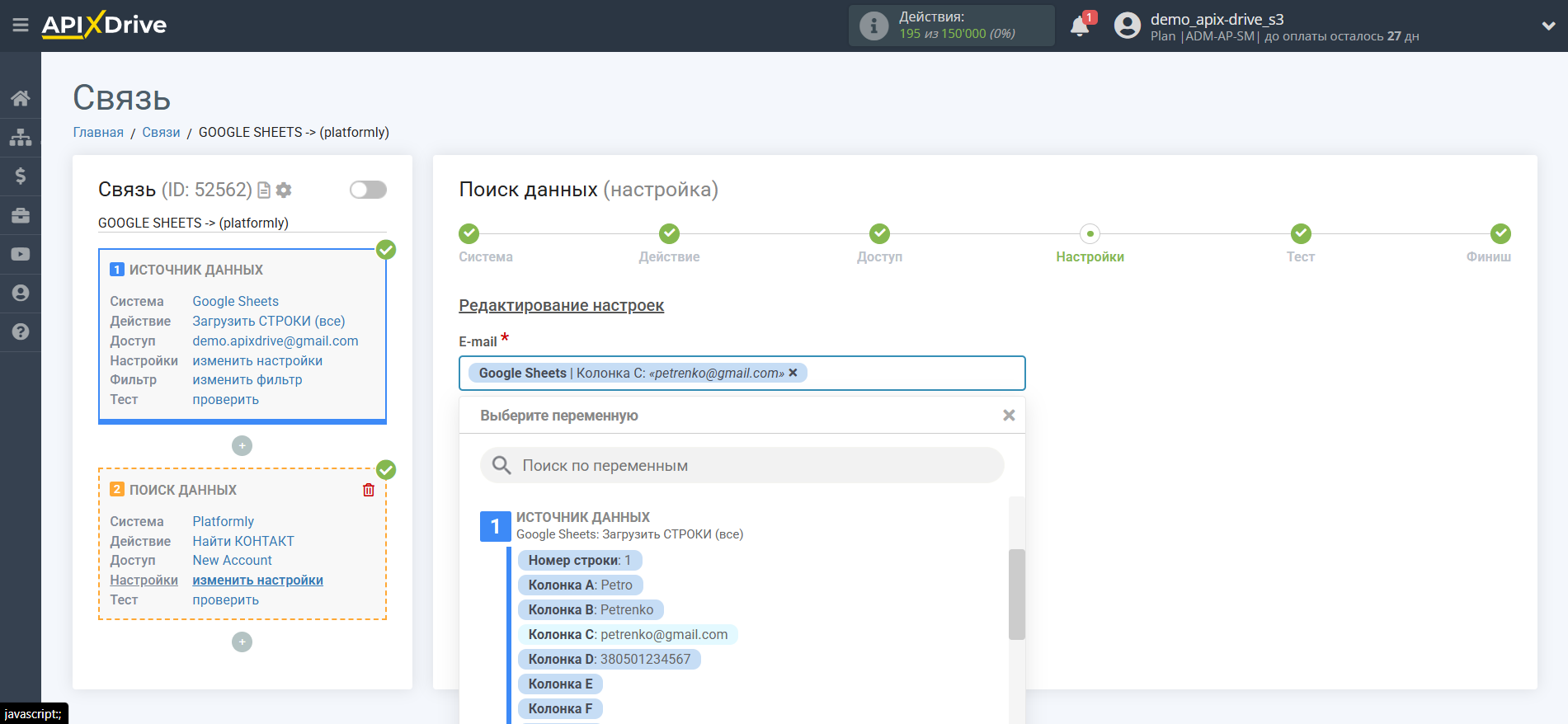Click the Редактирование настроек heading
The height and width of the screenshot is (724, 1568).
[561, 305]
